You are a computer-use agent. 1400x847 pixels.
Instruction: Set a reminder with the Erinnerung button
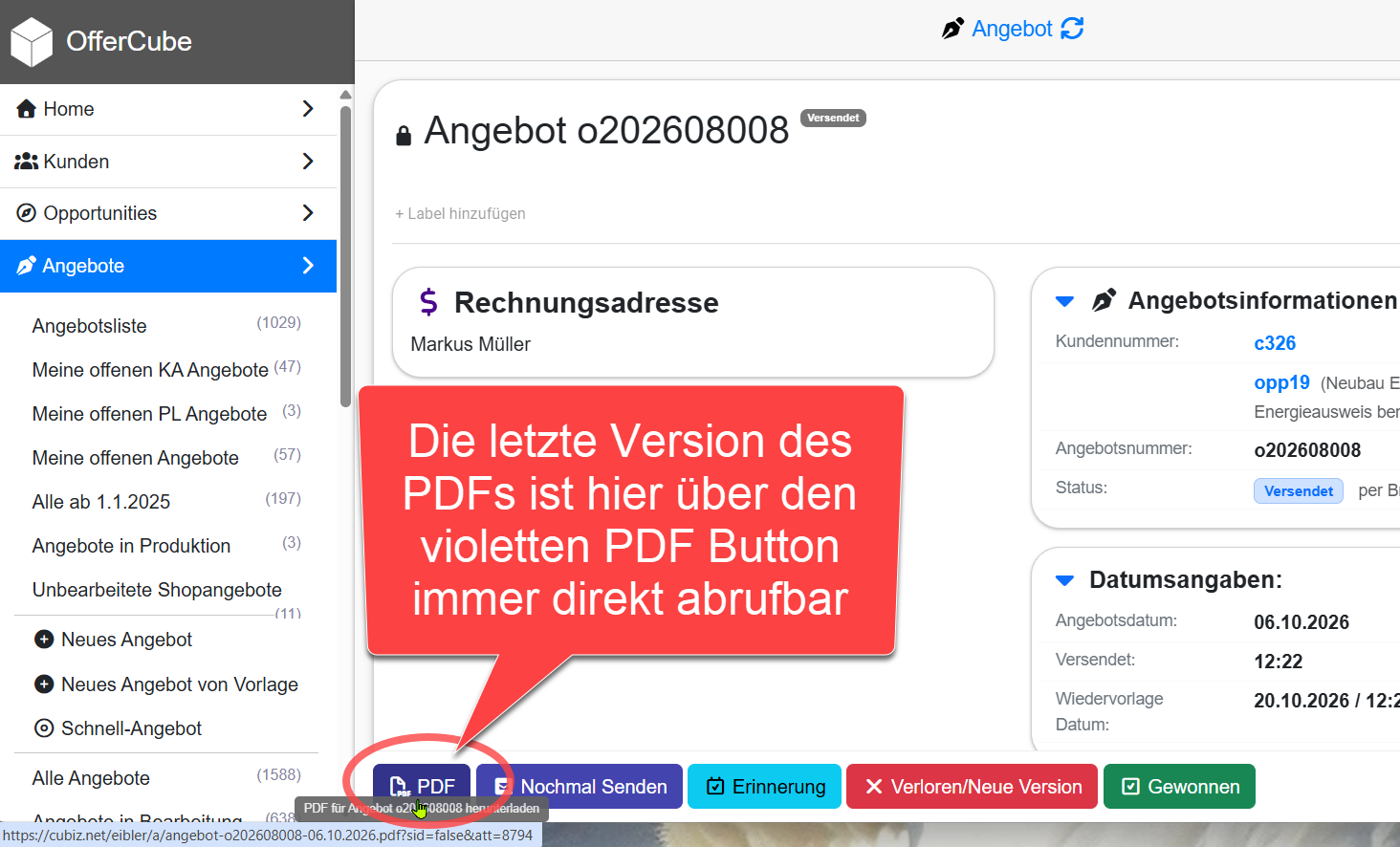tap(765, 786)
